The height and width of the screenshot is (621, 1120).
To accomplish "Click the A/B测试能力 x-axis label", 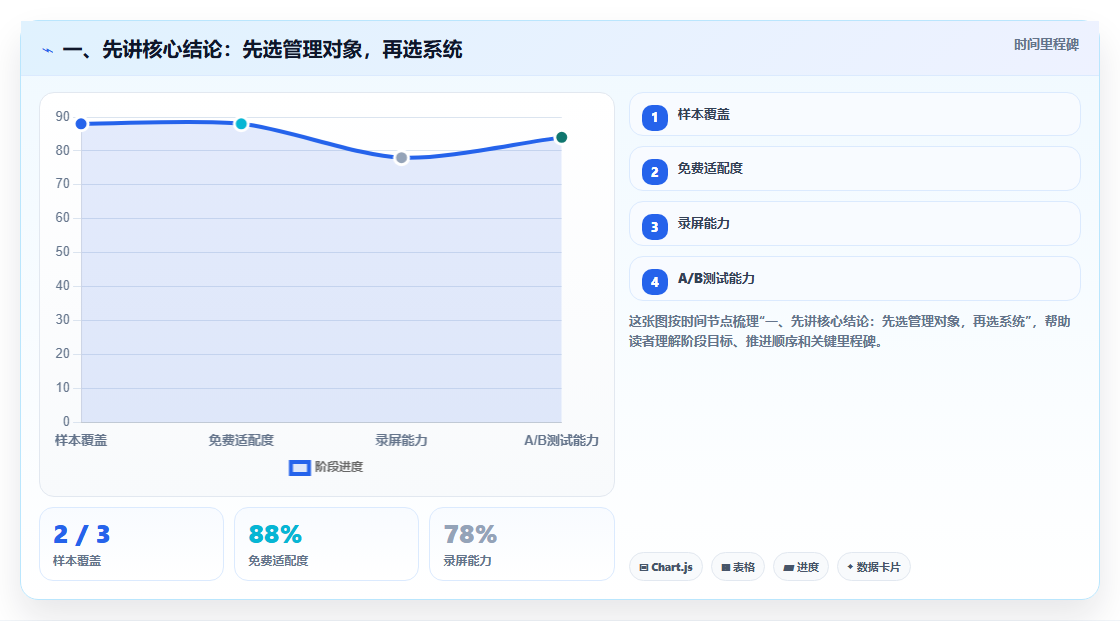I will coord(561,440).
